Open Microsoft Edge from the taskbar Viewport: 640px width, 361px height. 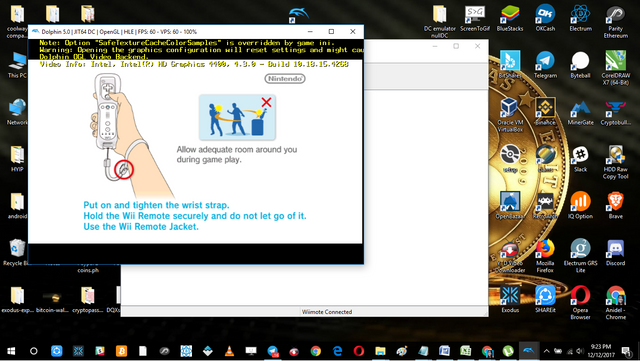(337, 351)
